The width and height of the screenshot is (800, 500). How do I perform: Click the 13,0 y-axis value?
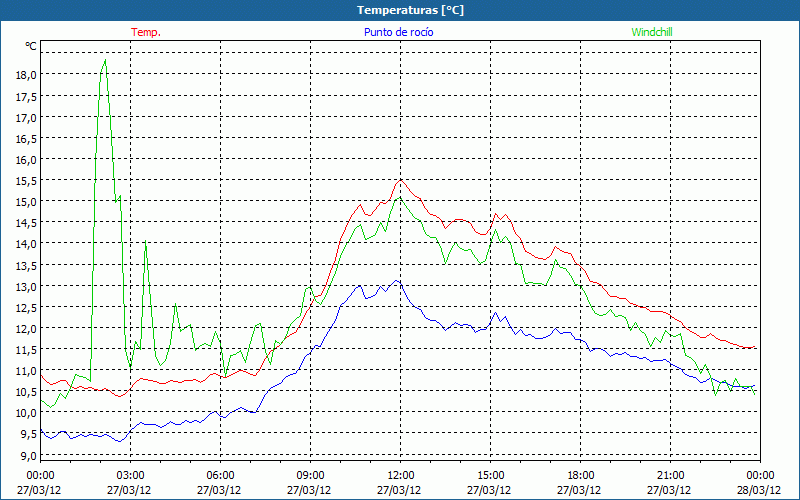27,286
